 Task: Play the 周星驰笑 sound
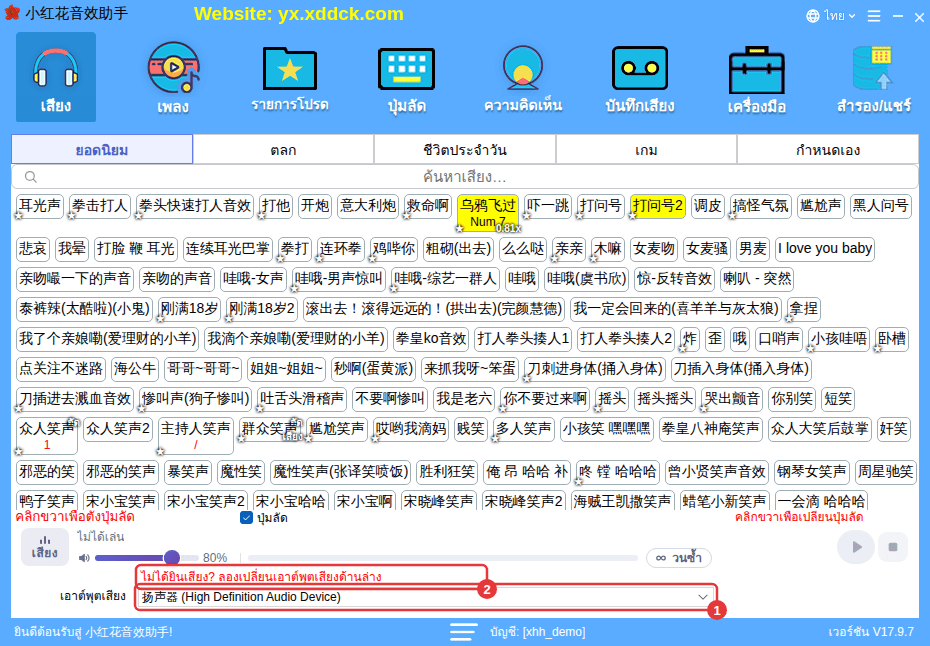point(886,472)
